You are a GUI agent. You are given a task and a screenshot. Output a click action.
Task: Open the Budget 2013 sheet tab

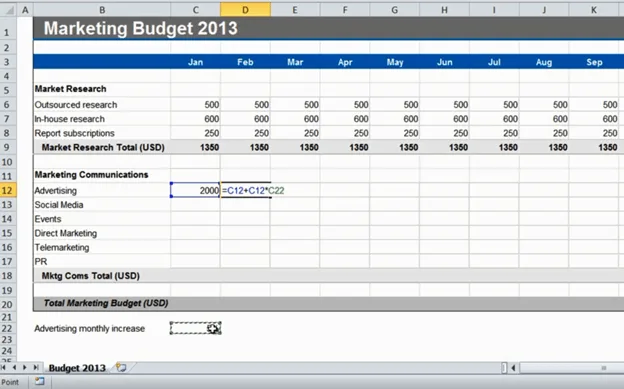(77, 368)
